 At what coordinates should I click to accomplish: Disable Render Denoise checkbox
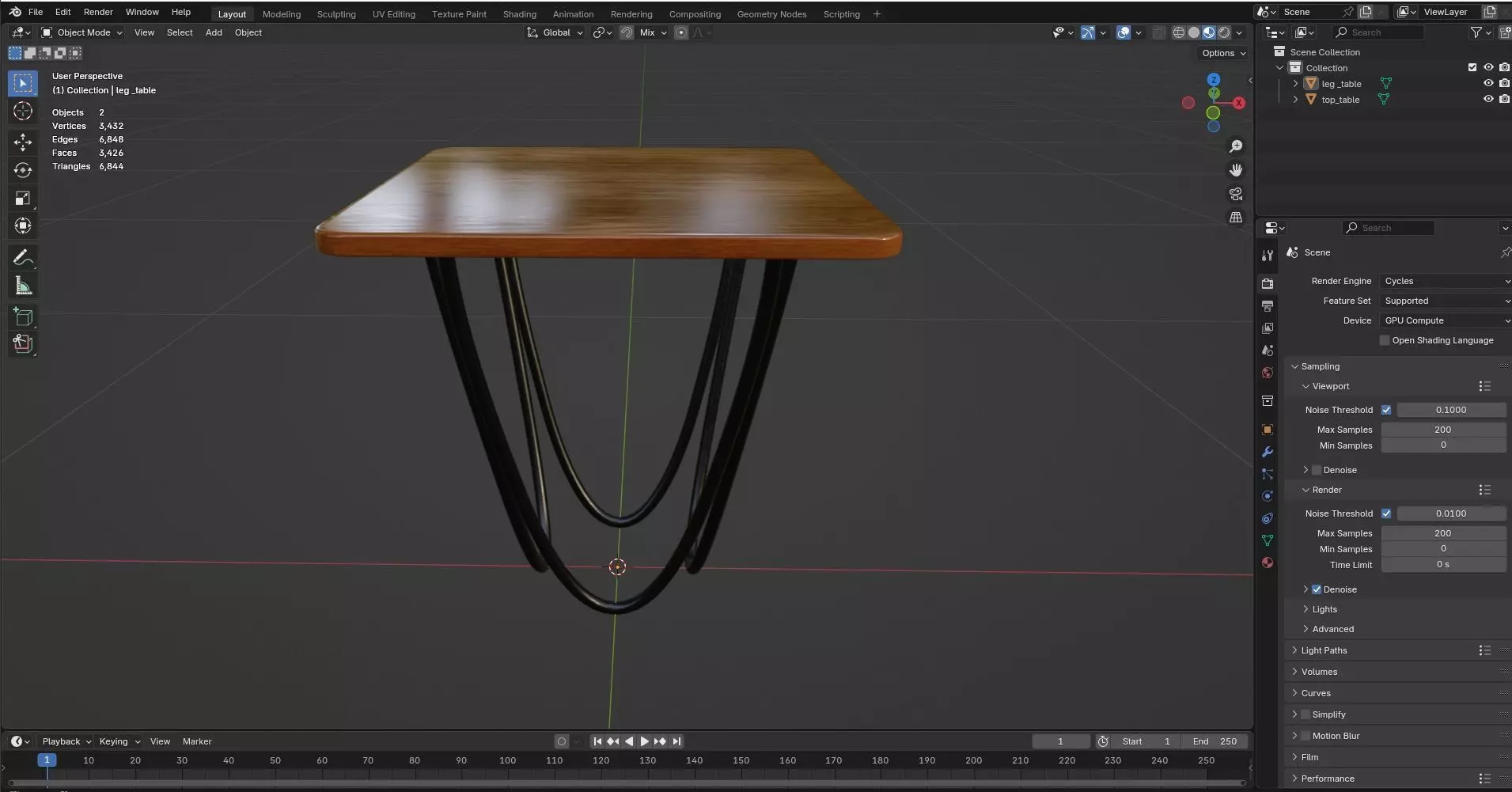pos(1317,589)
